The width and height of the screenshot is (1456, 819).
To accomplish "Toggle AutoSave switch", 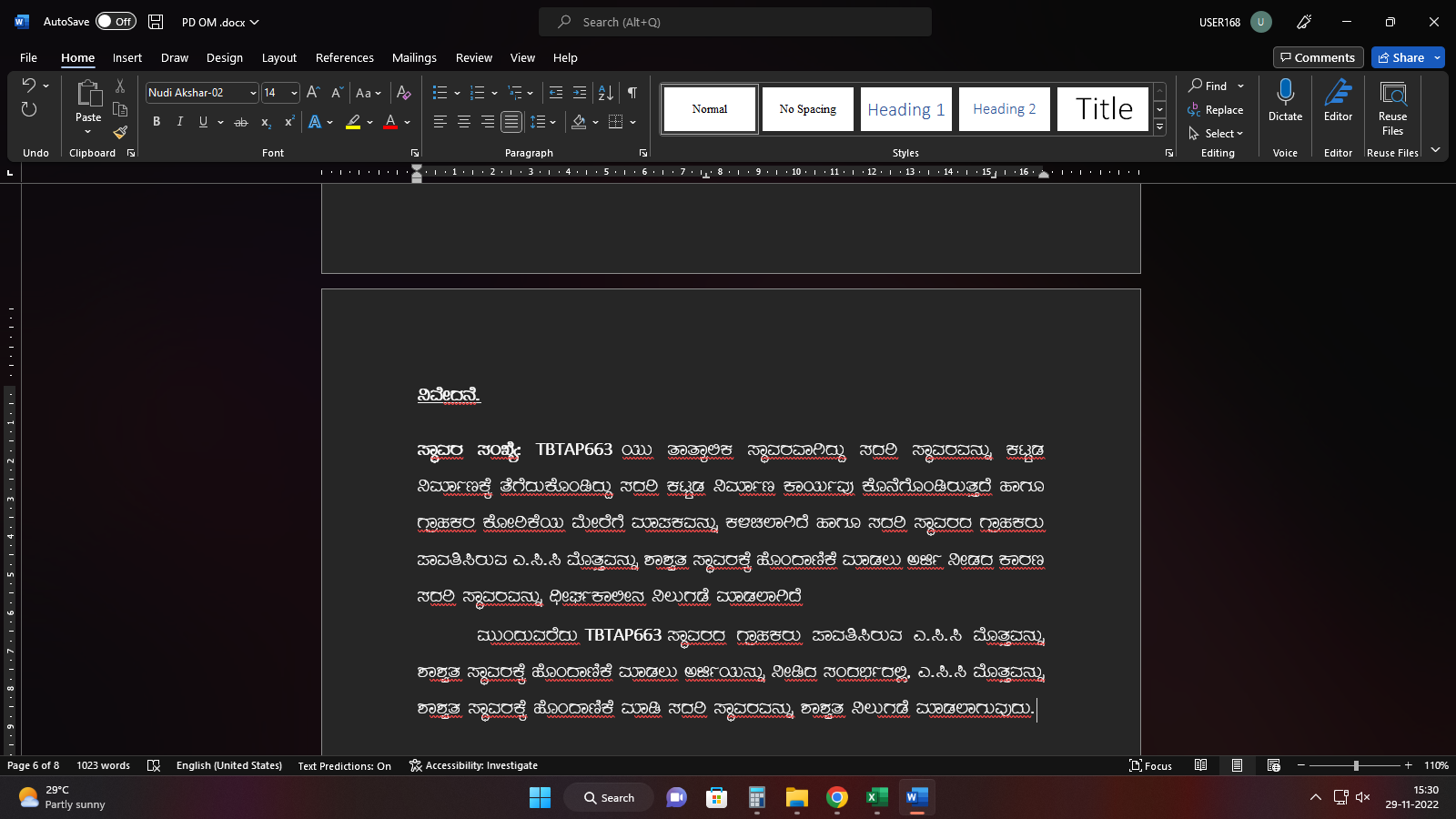I will (116, 22).
